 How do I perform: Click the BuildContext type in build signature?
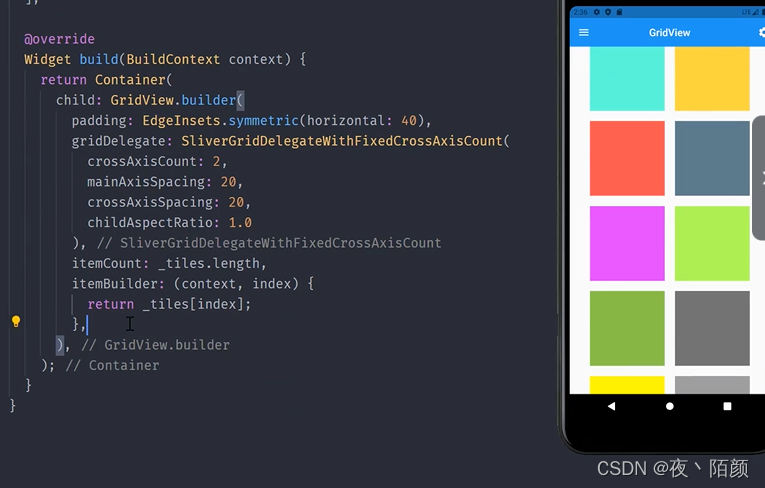tap(173, 60)
